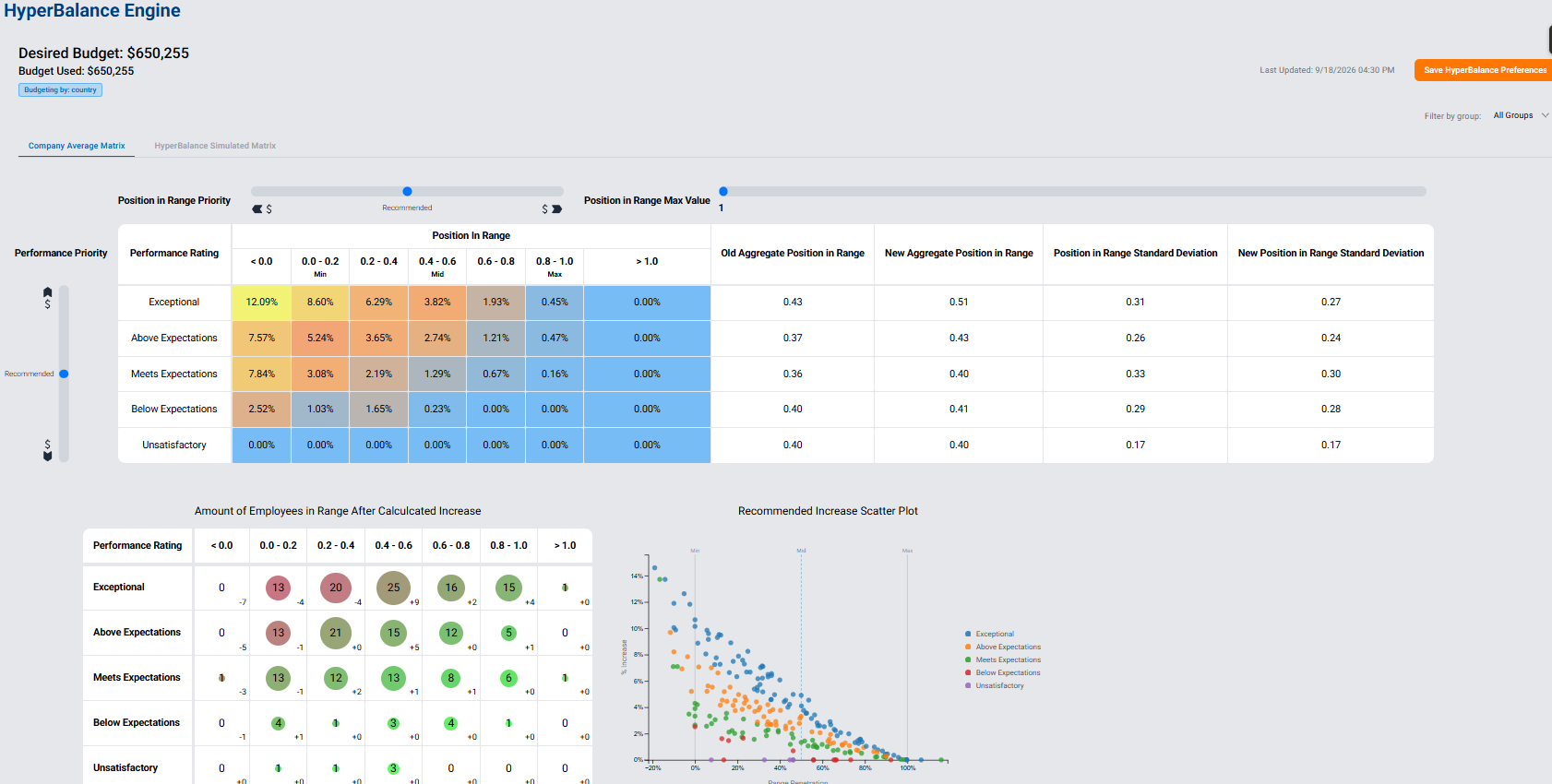Click the bubble showing 5 in Above Expectations row

point(508,633)
